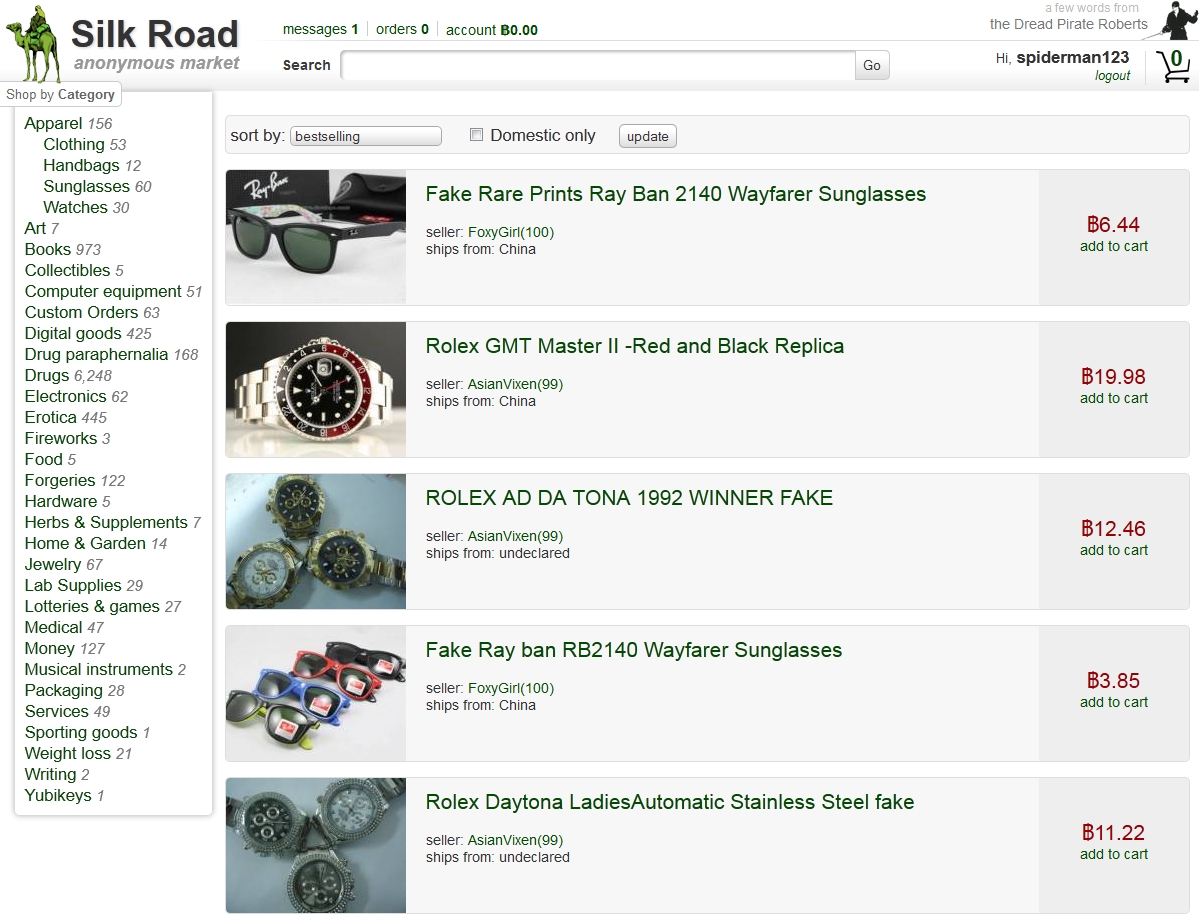
Task: Open the Rolex GMT Master II Replica listing title
Action: (x=635, y=346)
